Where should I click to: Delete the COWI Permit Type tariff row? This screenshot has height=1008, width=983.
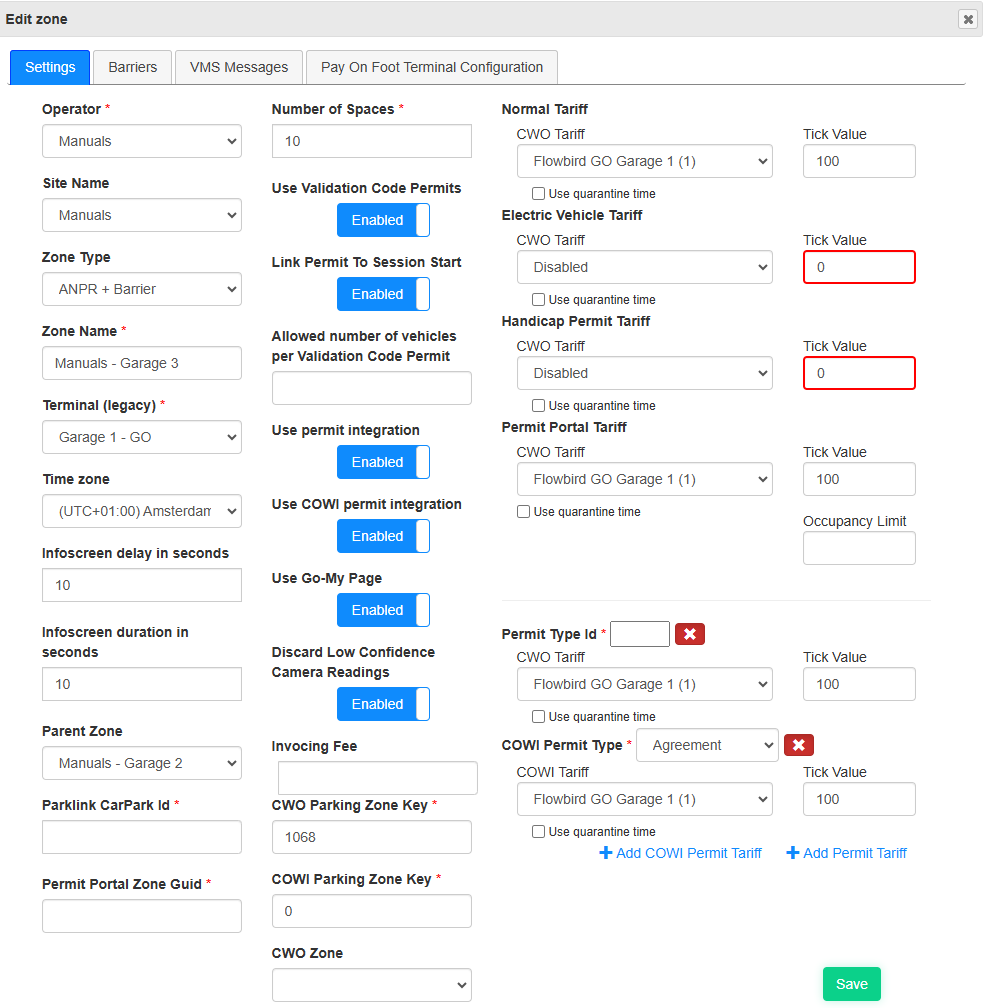pyautogui.click(x=798, y=745)
